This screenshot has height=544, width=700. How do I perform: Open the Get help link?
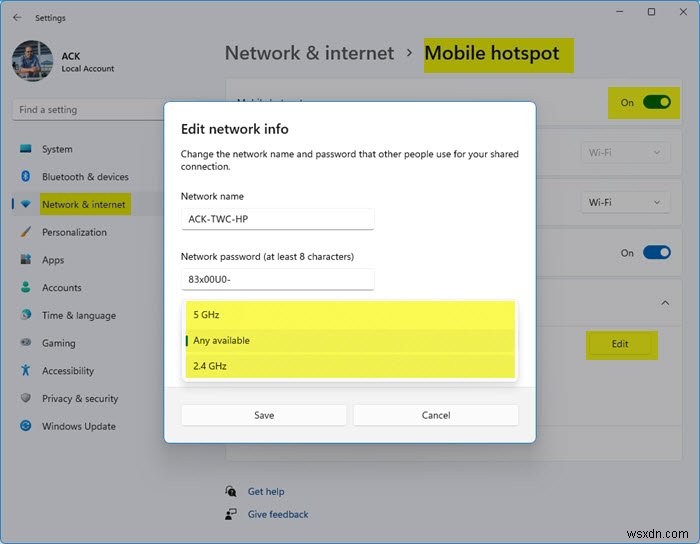point(266,491)
